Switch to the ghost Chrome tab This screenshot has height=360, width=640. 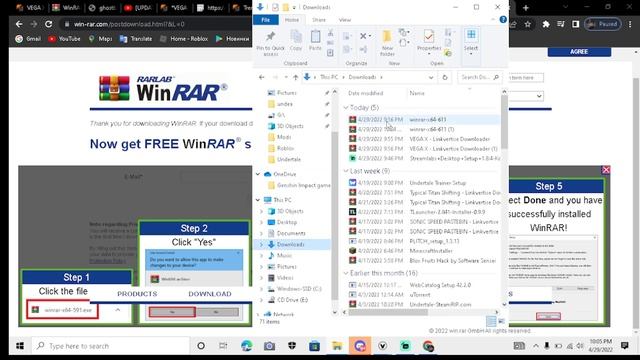(102, 7)
